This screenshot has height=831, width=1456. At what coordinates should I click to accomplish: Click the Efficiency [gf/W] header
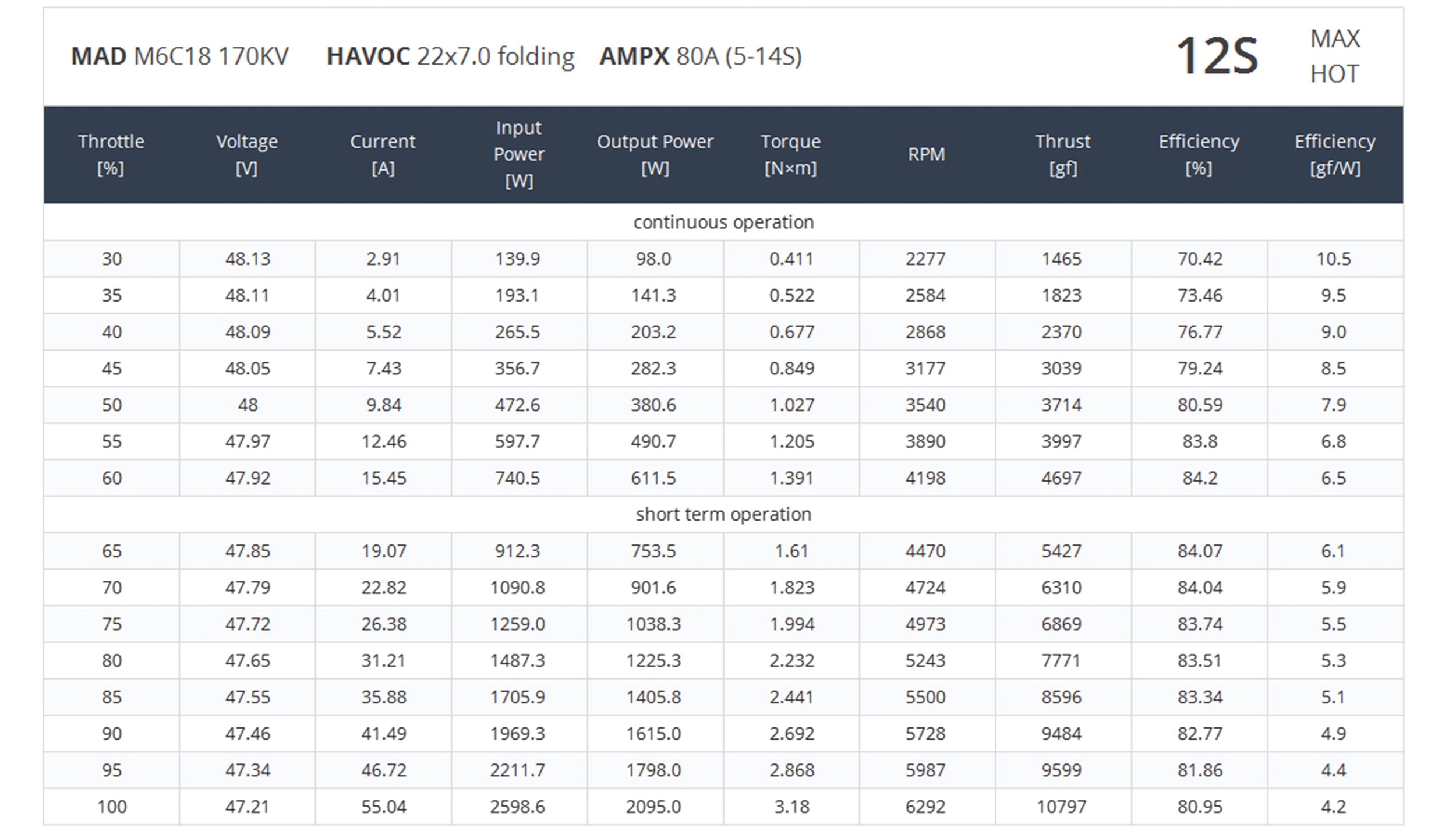pyautogui.click(x=1334, y=154)
